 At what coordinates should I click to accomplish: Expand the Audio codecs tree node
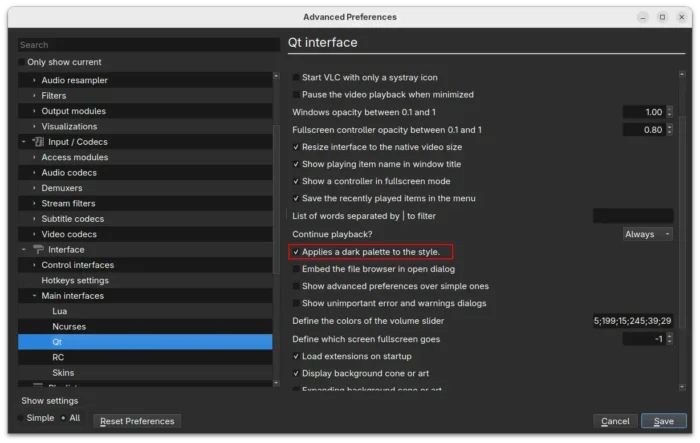pos(34,173)
